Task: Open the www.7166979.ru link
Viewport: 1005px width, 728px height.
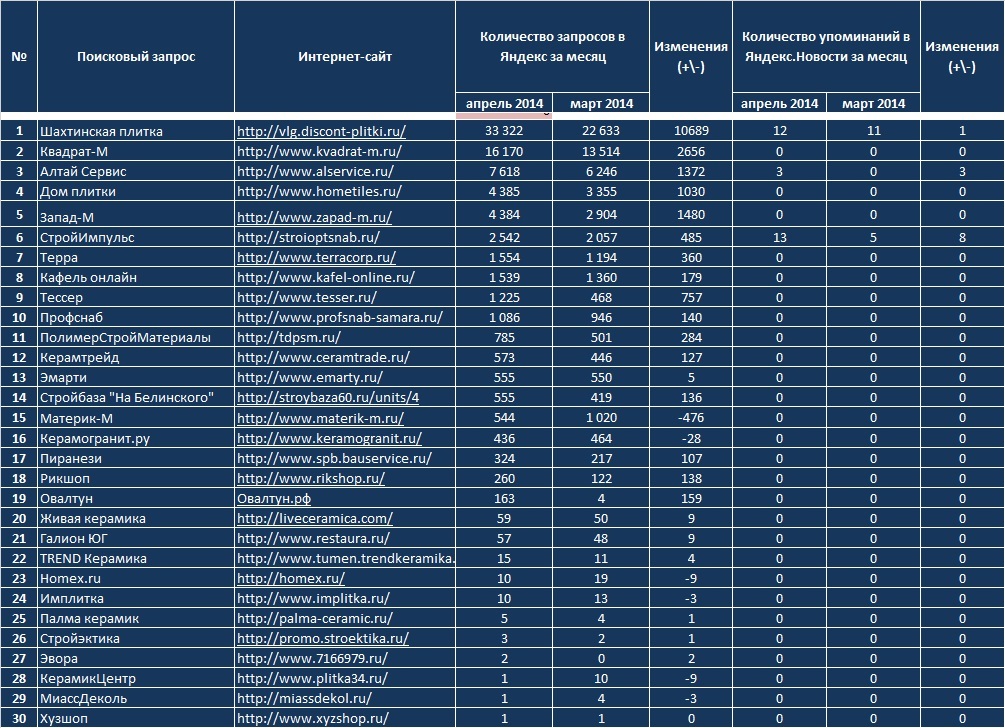Action: (x=313, y=658)
